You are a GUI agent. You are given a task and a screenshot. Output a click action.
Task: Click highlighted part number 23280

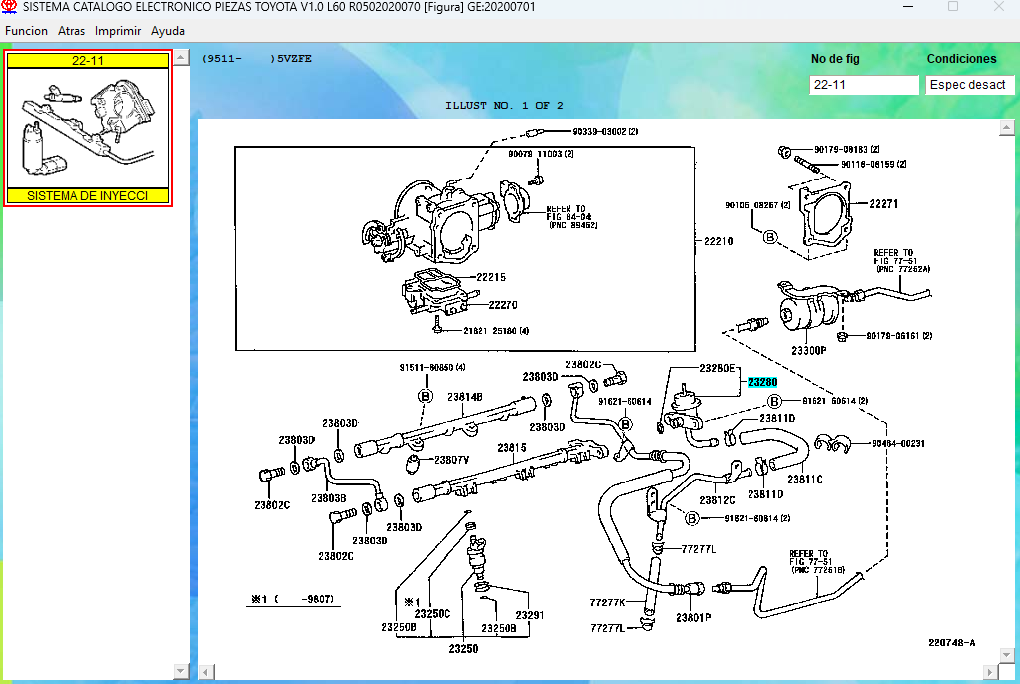[x=762, y=382]
